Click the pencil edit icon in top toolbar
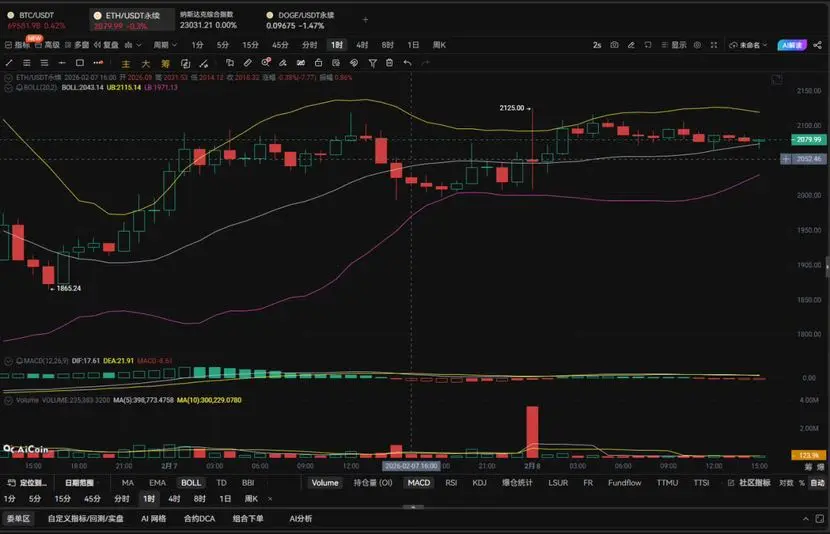 631,45
